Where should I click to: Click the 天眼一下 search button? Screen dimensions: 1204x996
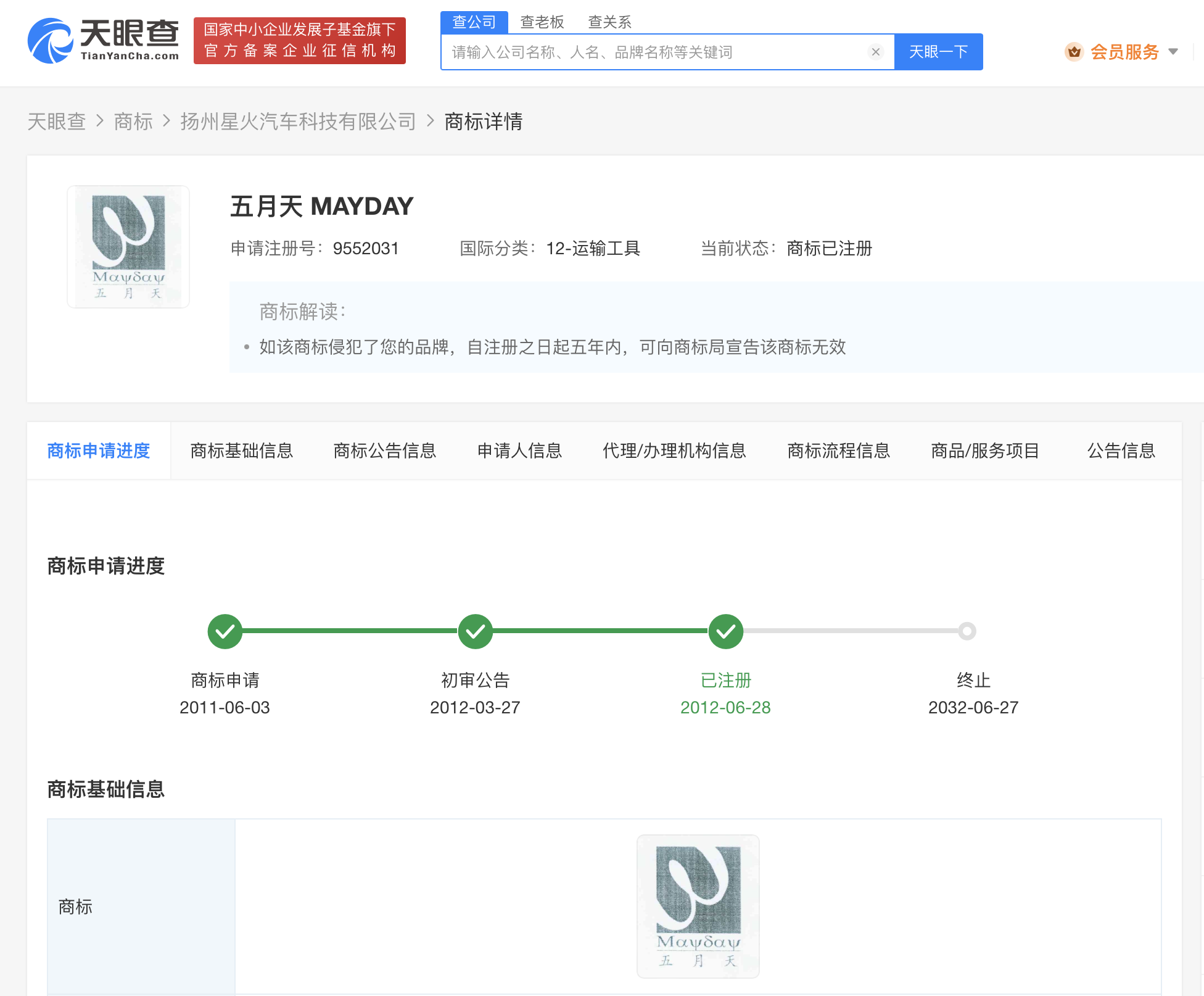click(938, 52)
